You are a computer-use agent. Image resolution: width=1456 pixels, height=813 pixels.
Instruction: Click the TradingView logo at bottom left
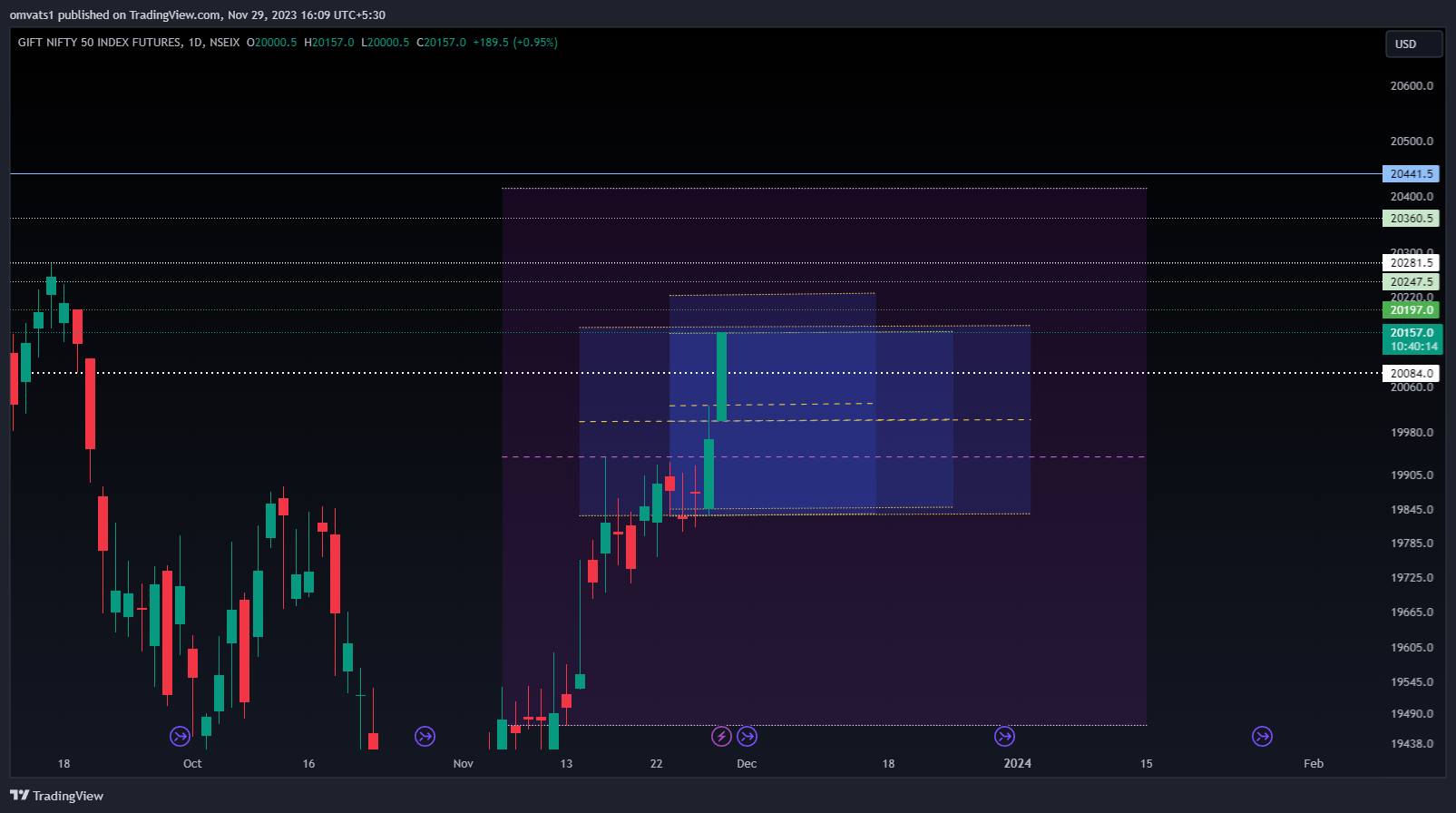56,796
